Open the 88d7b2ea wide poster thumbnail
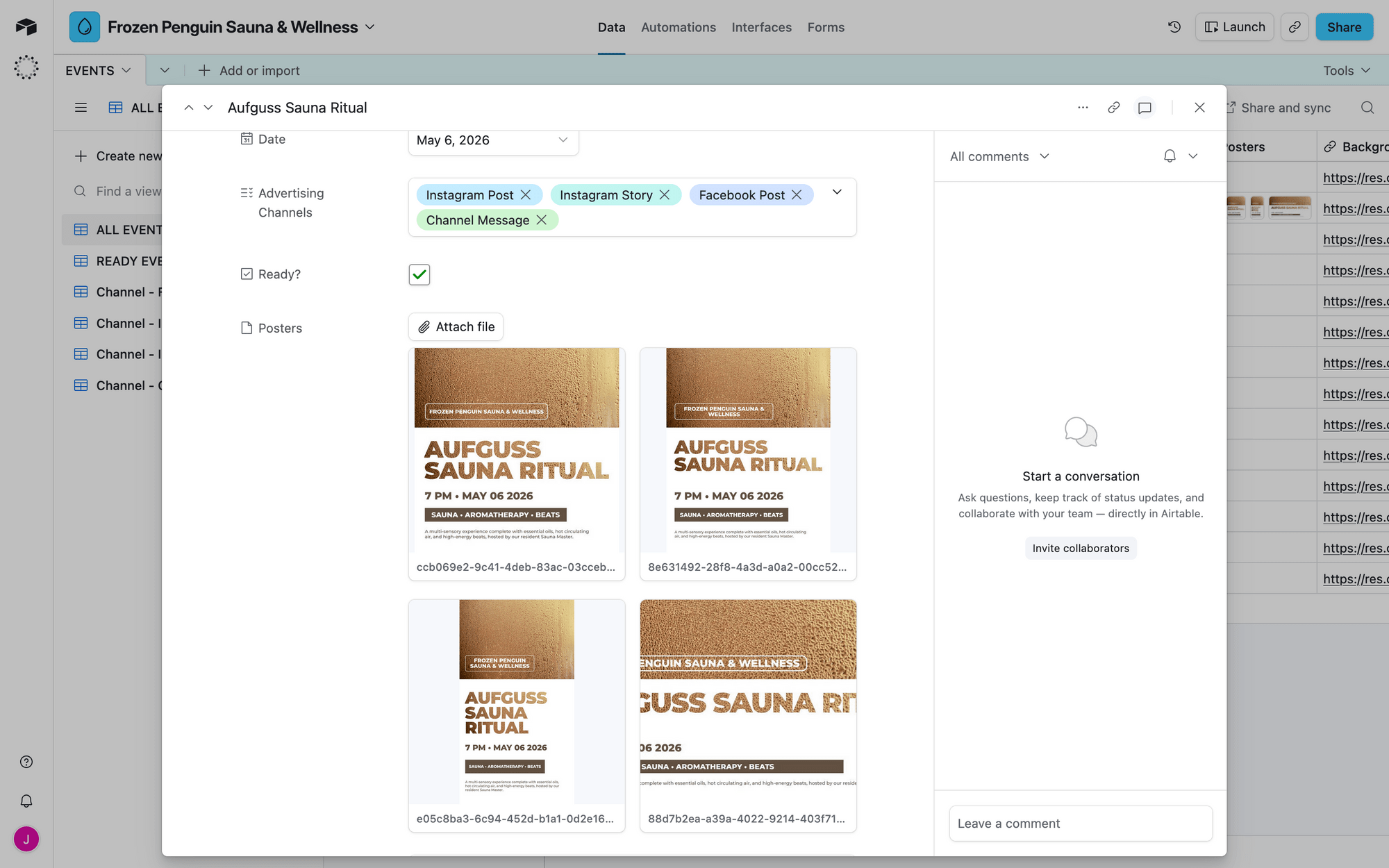Screen dimensions: 1389x868 click(x=748, y=701)
